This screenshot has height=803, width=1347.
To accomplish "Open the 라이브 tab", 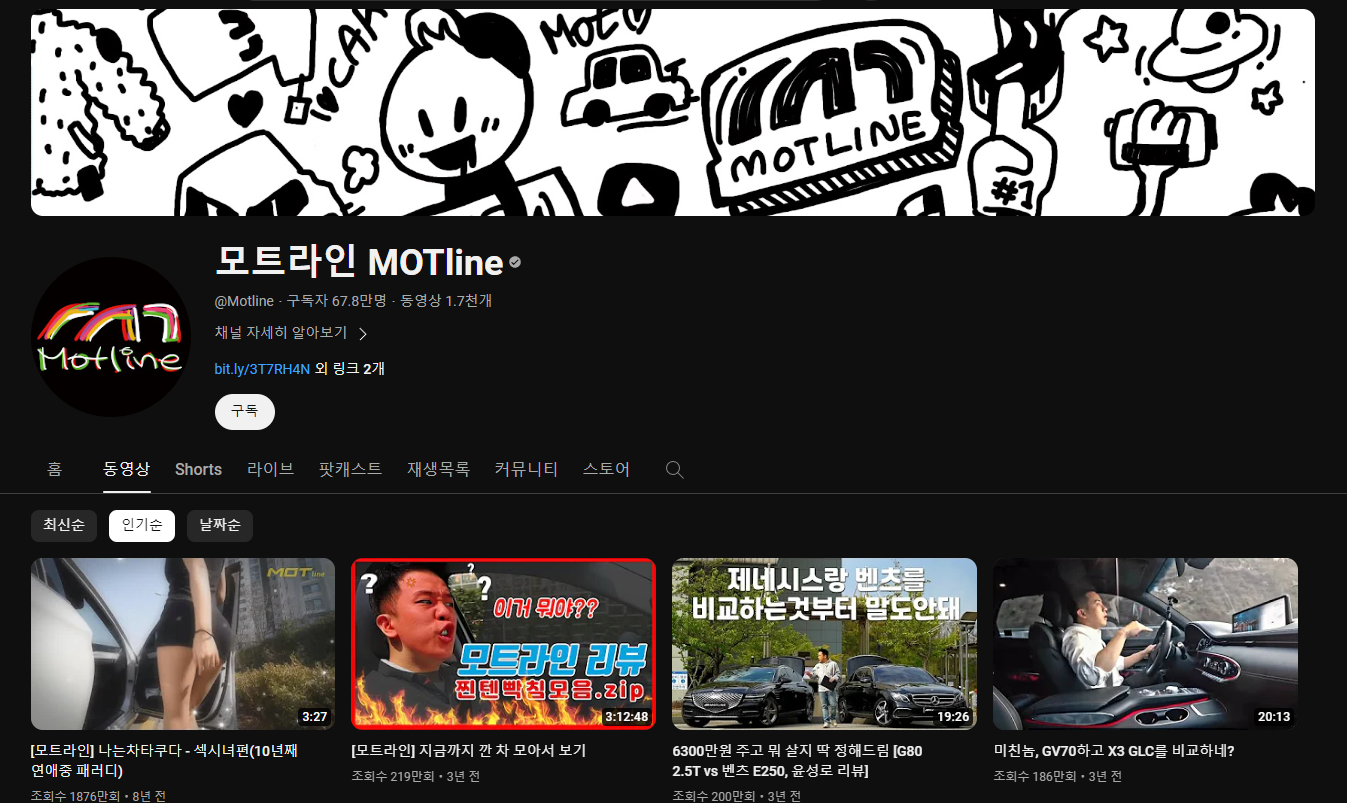I will [x=271, y=469].
